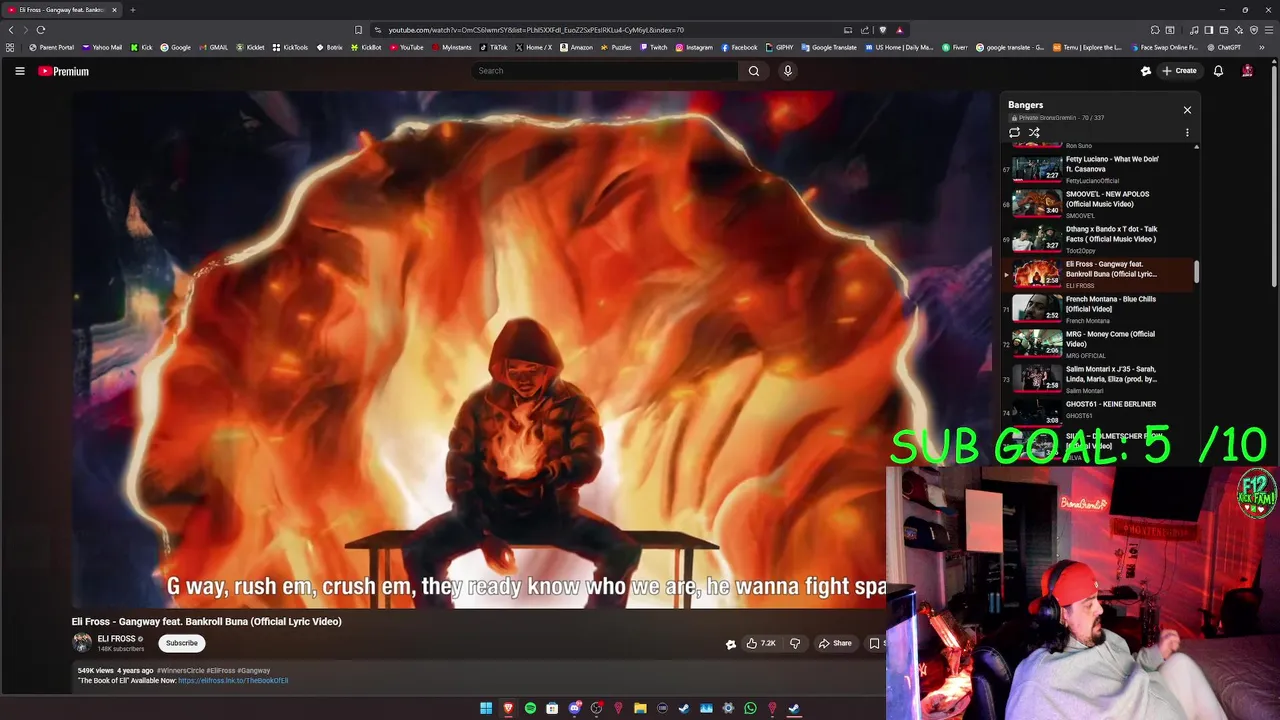Share the Eli Fross video
This screenshot has width=1280, height=720.
point(835,643)
